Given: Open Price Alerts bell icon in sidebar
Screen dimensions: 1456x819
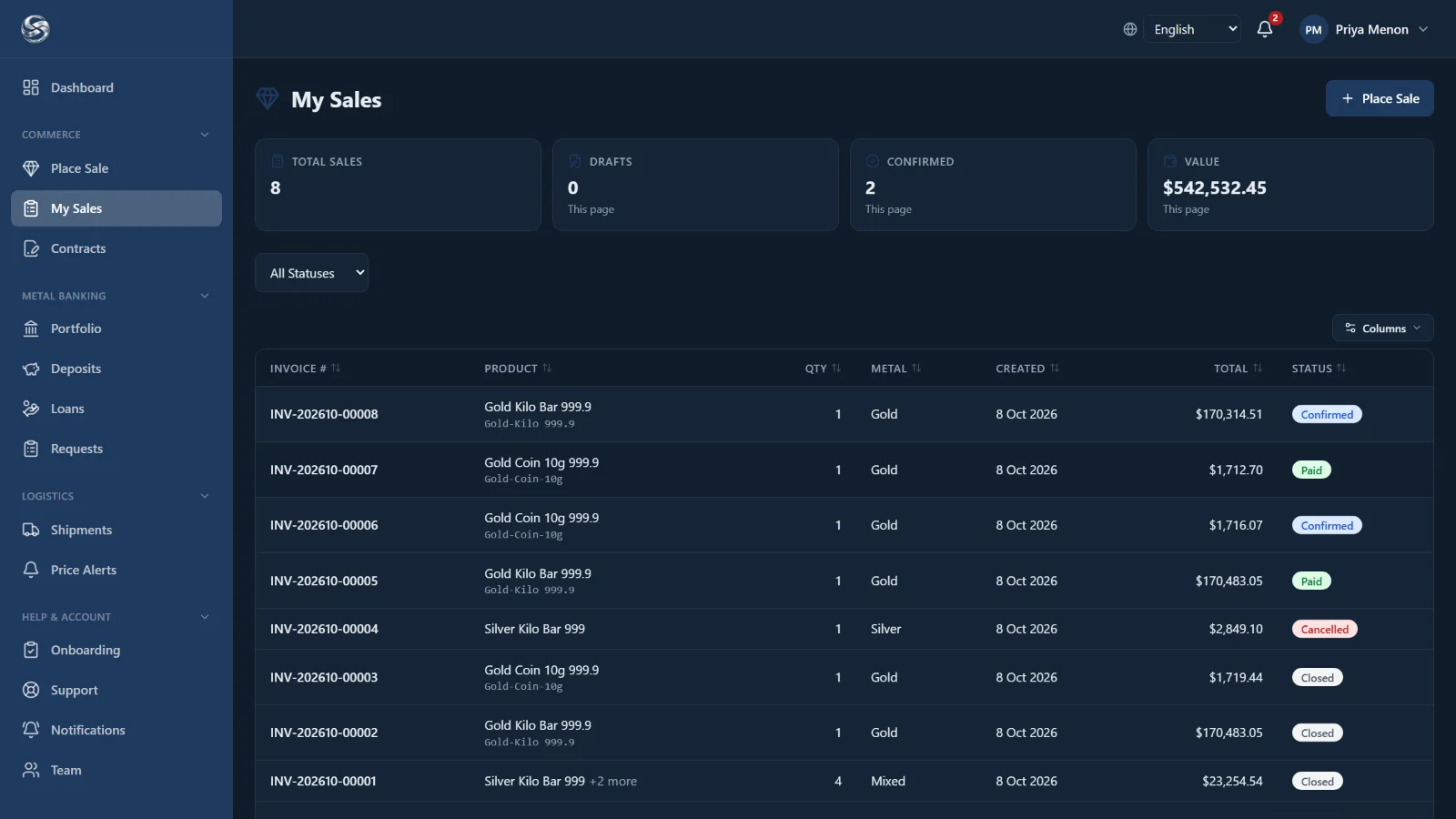Looking at the screenshot, I should (x=31, y=570).
